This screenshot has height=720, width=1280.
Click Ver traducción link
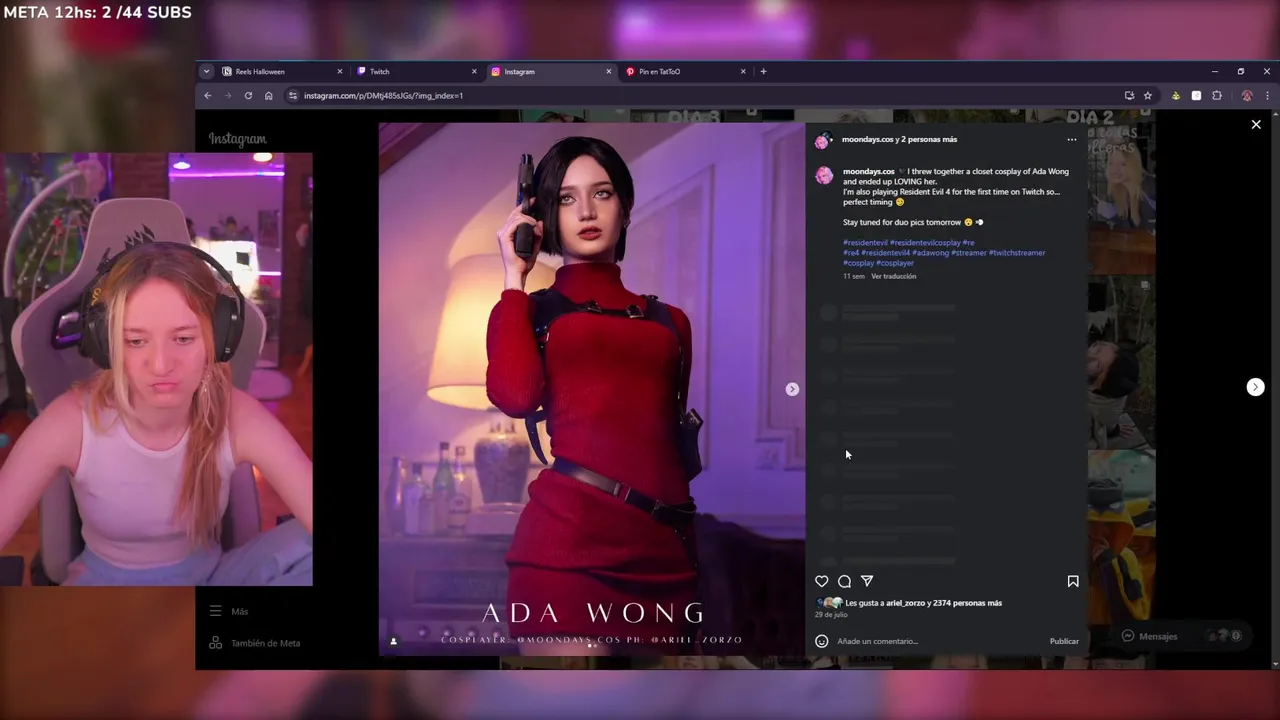pos(893,276)
